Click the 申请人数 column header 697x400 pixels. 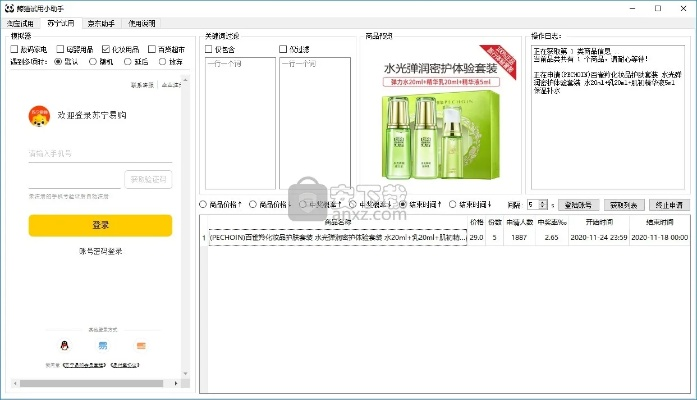coord(519,222)
